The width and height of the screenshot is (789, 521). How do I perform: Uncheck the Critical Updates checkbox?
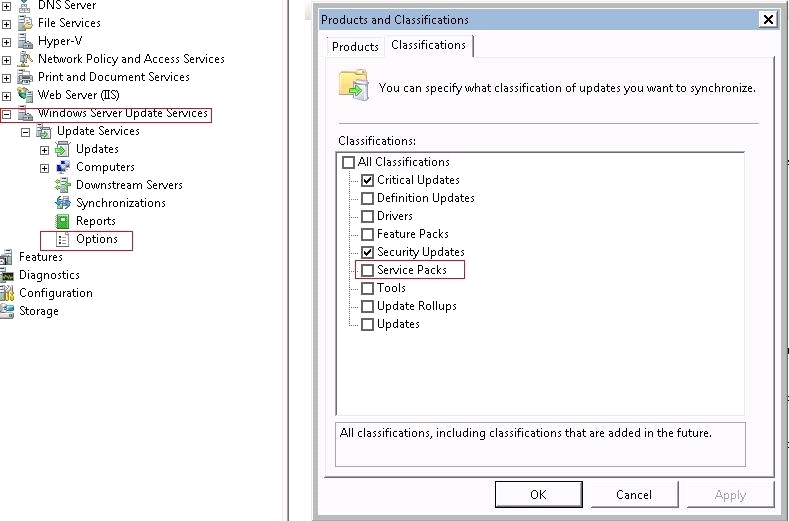coord(367,180)
